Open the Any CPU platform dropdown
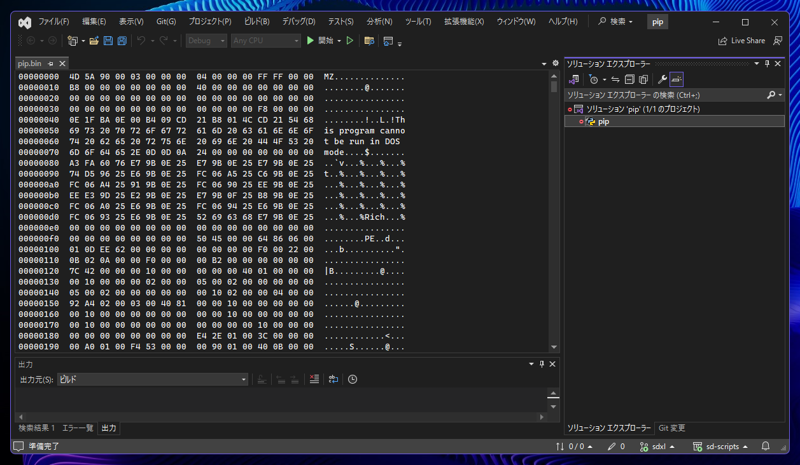This screenshot has height=465, width=800. point(266,40)
